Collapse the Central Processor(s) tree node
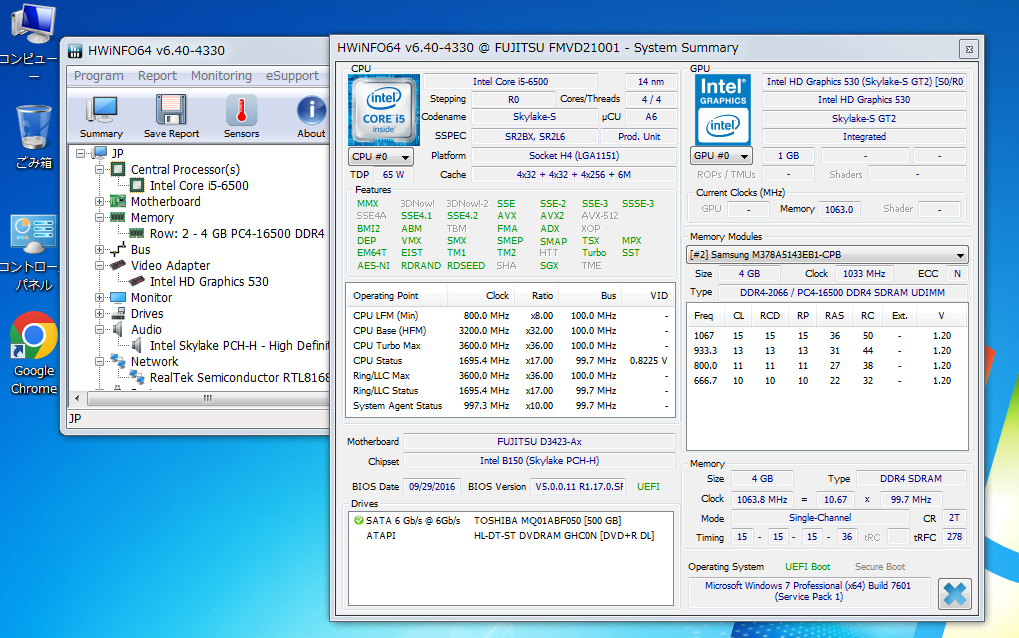1019x638 pixels. (100, 170)
